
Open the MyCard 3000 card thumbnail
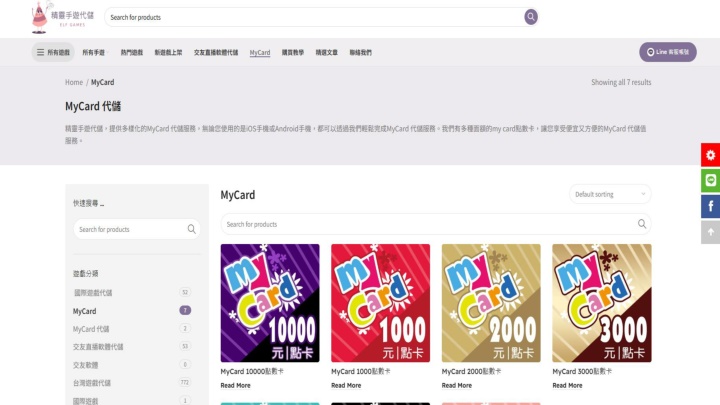tap(602, 303)
